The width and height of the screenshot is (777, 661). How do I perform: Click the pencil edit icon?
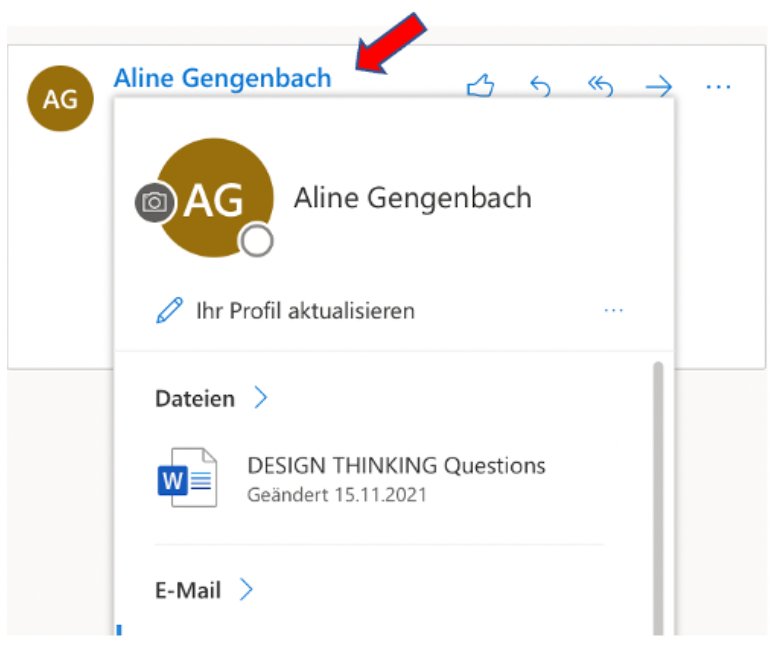click(x=170, y=311)
